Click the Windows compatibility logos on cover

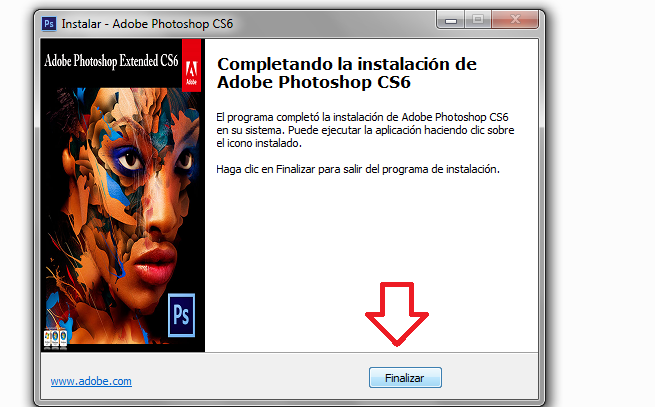[x=55, y=338]
